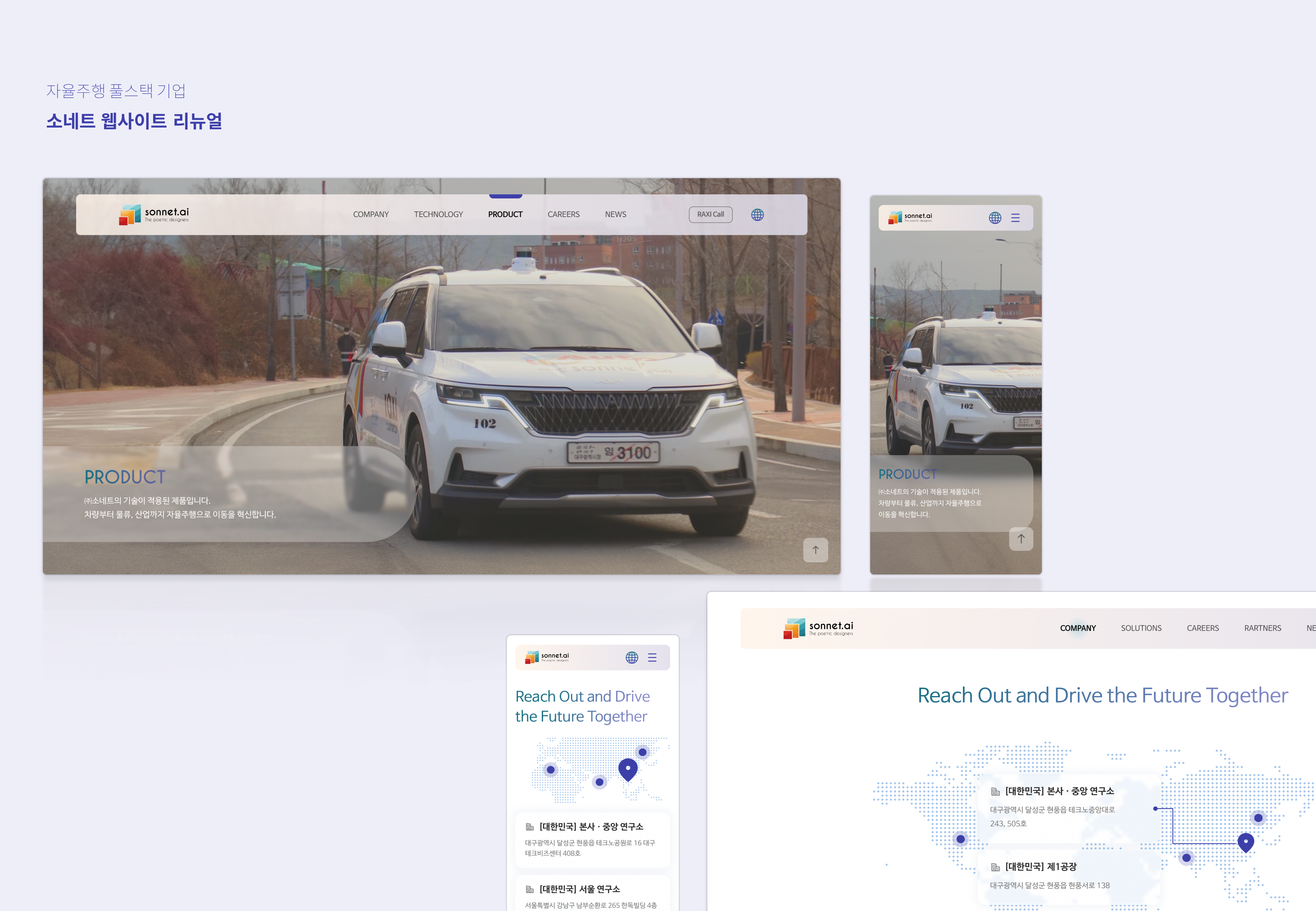The image size is (1316, 911).
Task: Click SOLUTIONS in the lower desktop header
Action: (1141, 628)
